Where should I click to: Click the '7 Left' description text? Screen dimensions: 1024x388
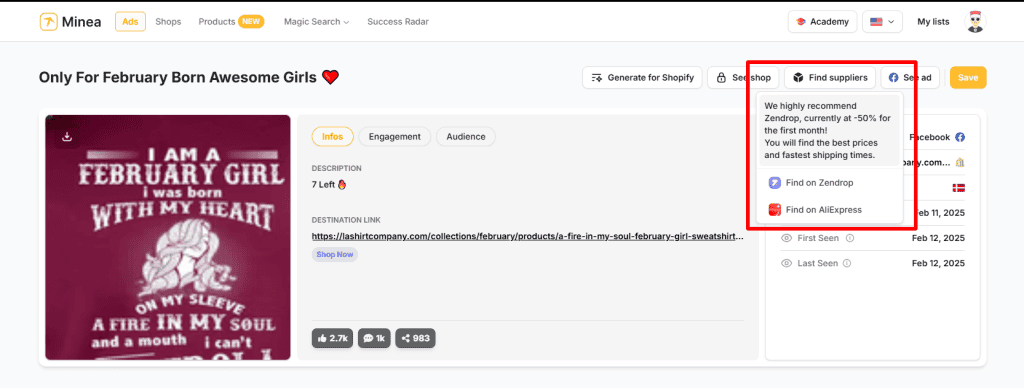(329, 185)
